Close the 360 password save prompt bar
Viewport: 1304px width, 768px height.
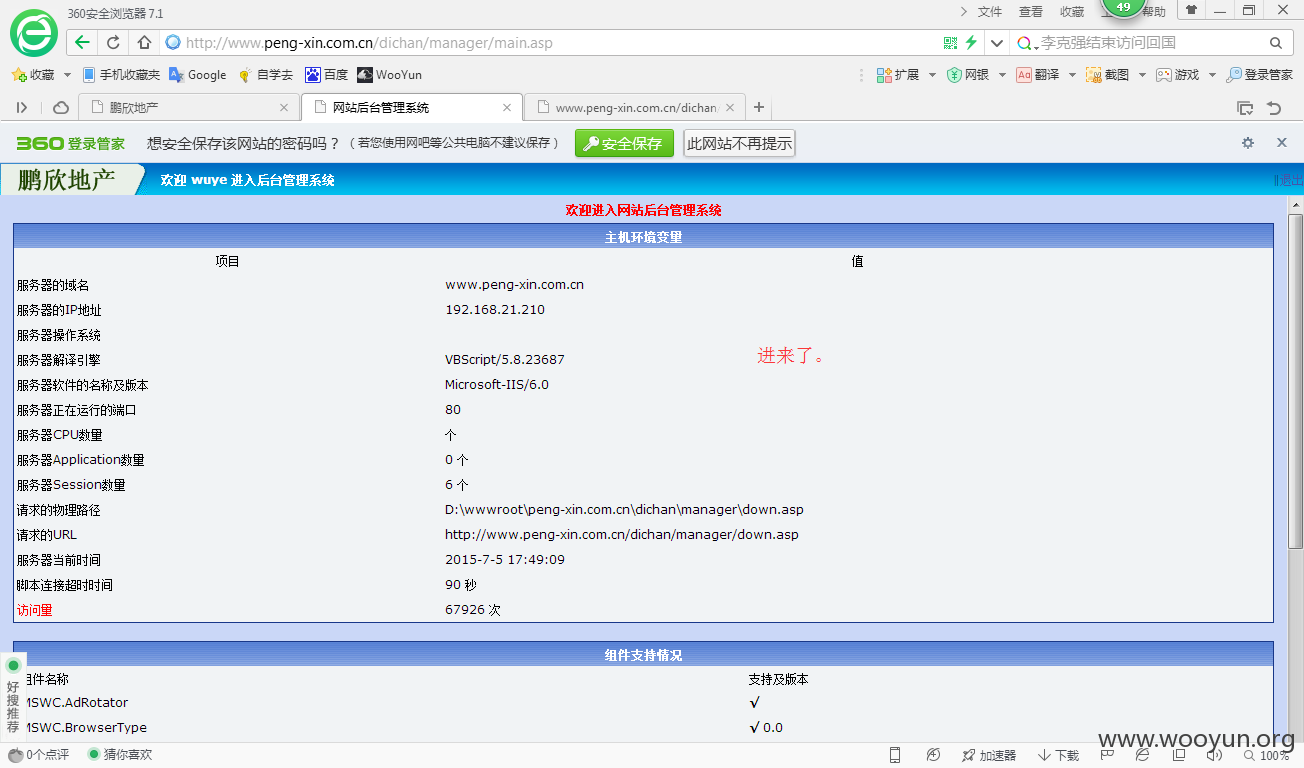[x=1282, y=143]
